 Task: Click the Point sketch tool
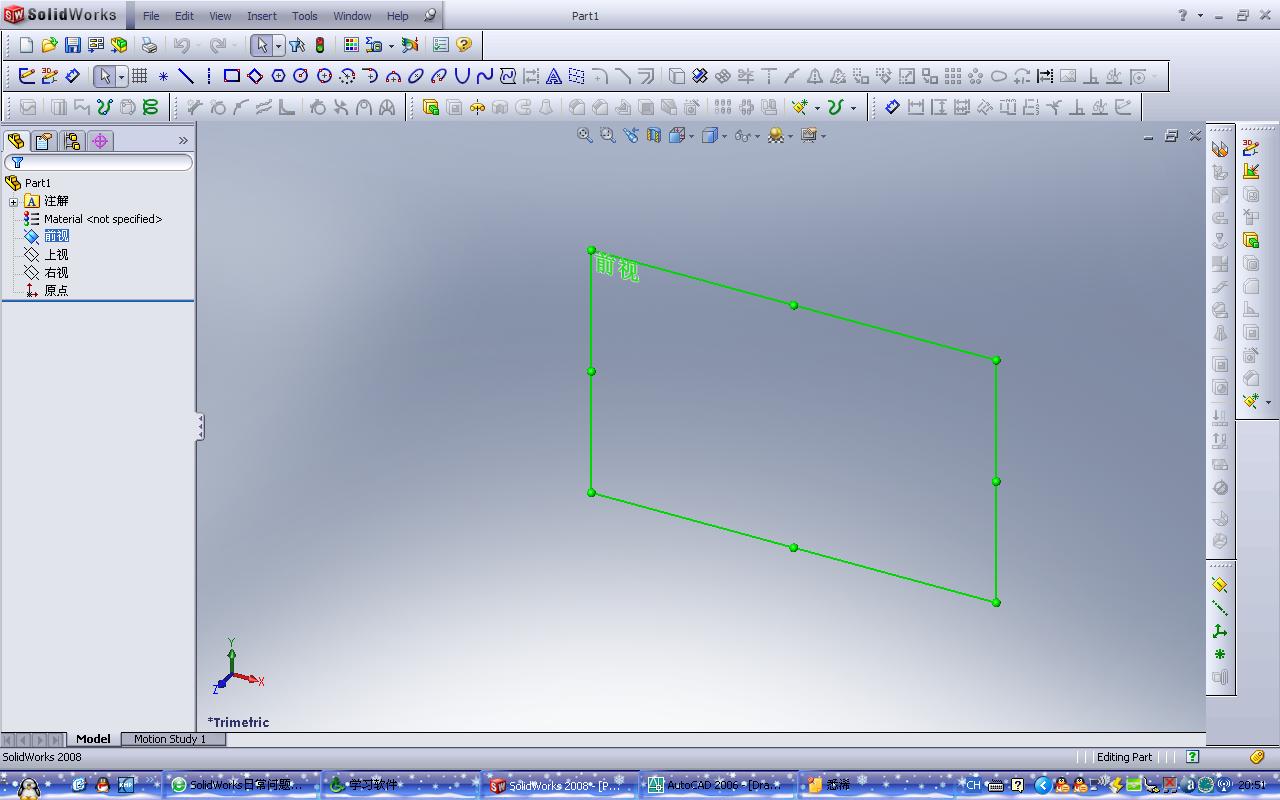[163, 76]
